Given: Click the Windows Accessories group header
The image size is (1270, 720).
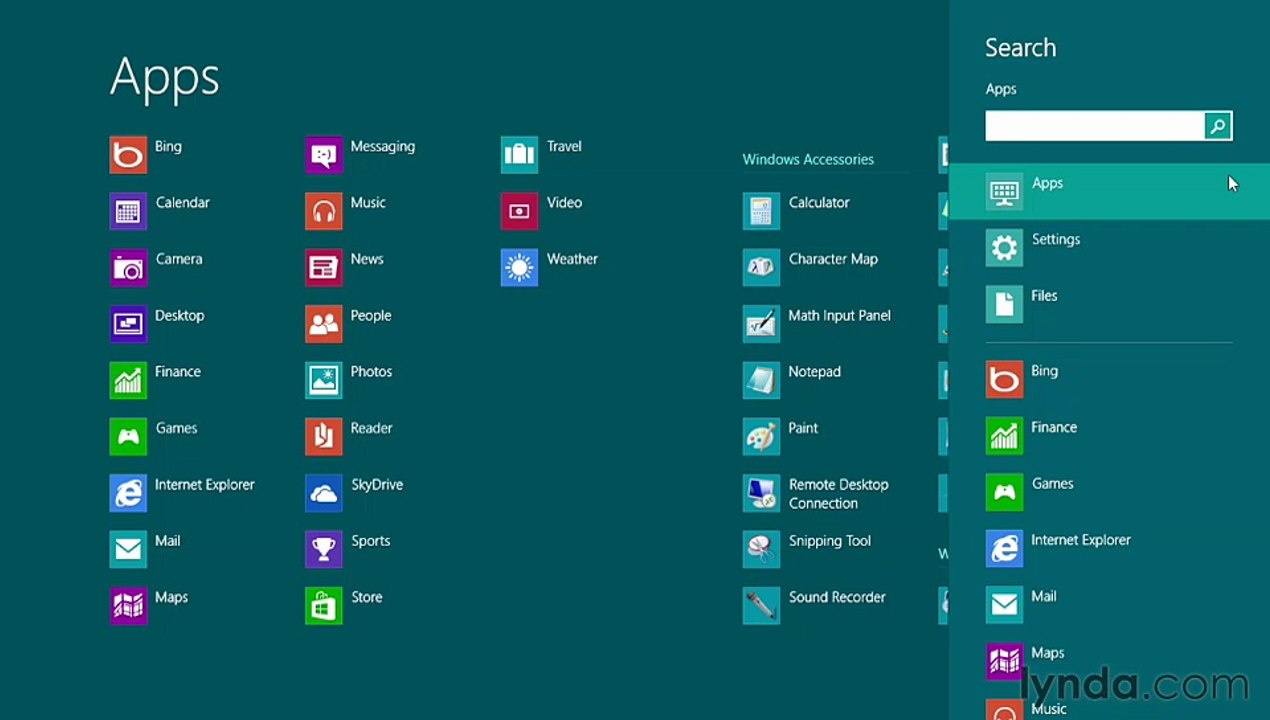Looking at the screenshot, I should (808, 159).
